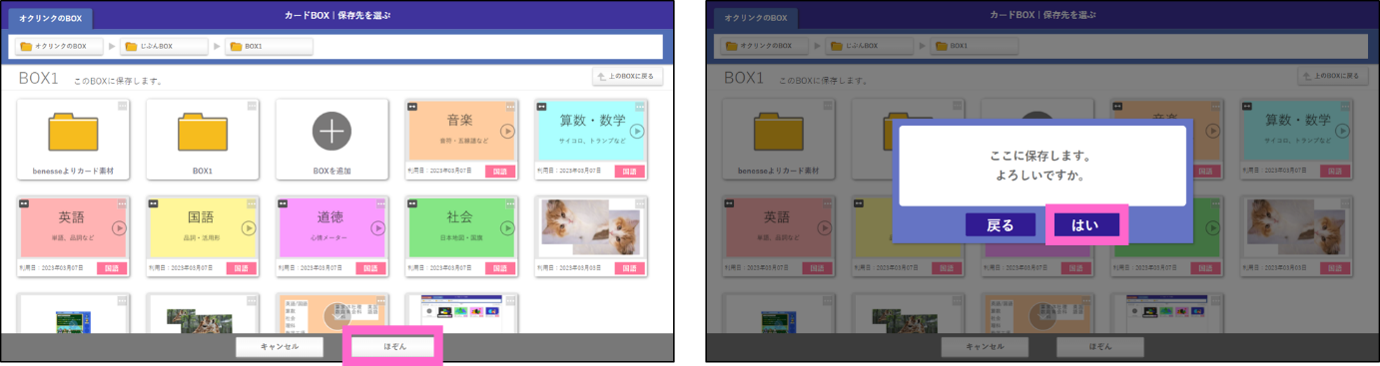Image resolution: width=1380 pixels, height=366 pixels.
Task: Click pink 国語 tag on 英語 card, left screenshot
Action: point(112,268)
